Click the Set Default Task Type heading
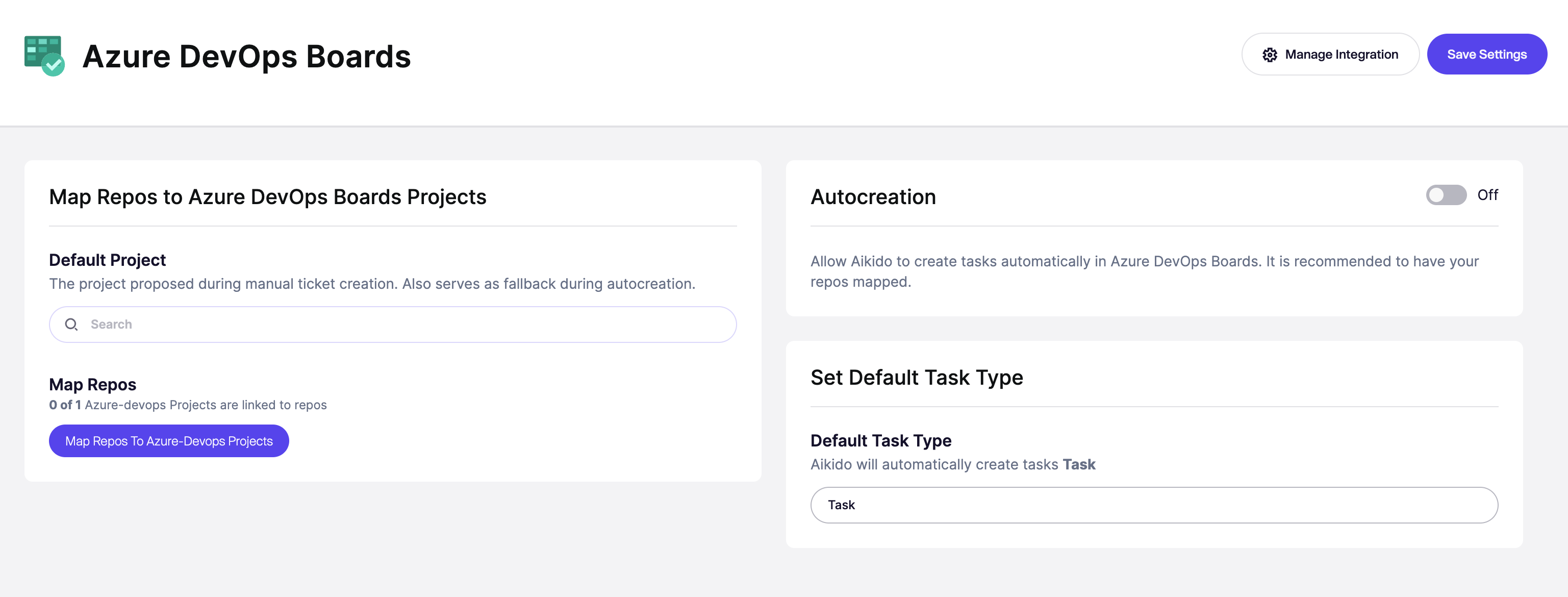The height and width of the screenshot is (597, 1568). [x=916, y=378]
